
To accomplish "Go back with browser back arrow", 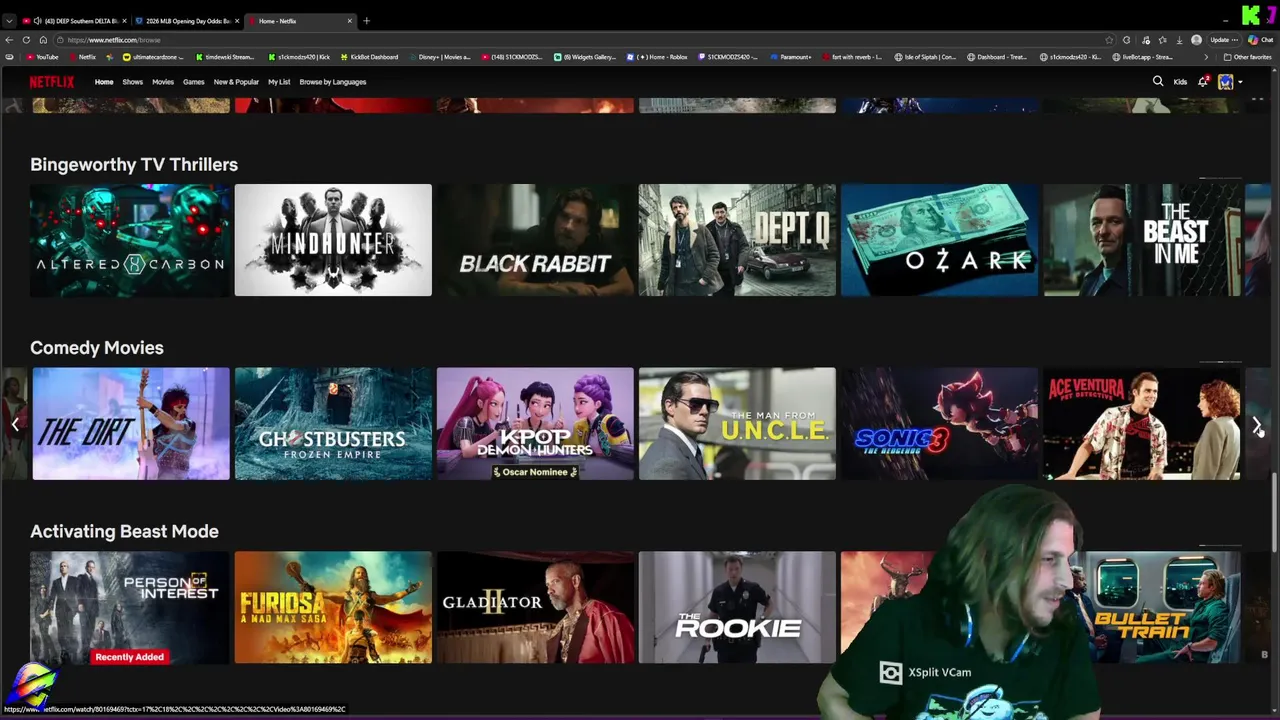I will click(x=9, y=40).
